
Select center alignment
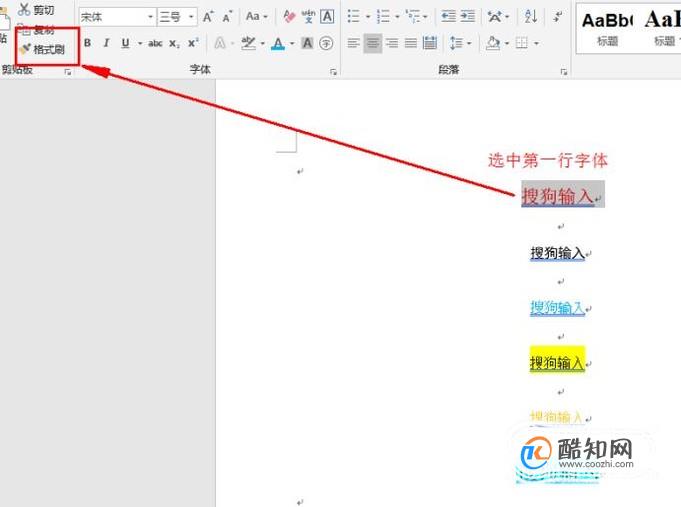click(x=373, y=43)
